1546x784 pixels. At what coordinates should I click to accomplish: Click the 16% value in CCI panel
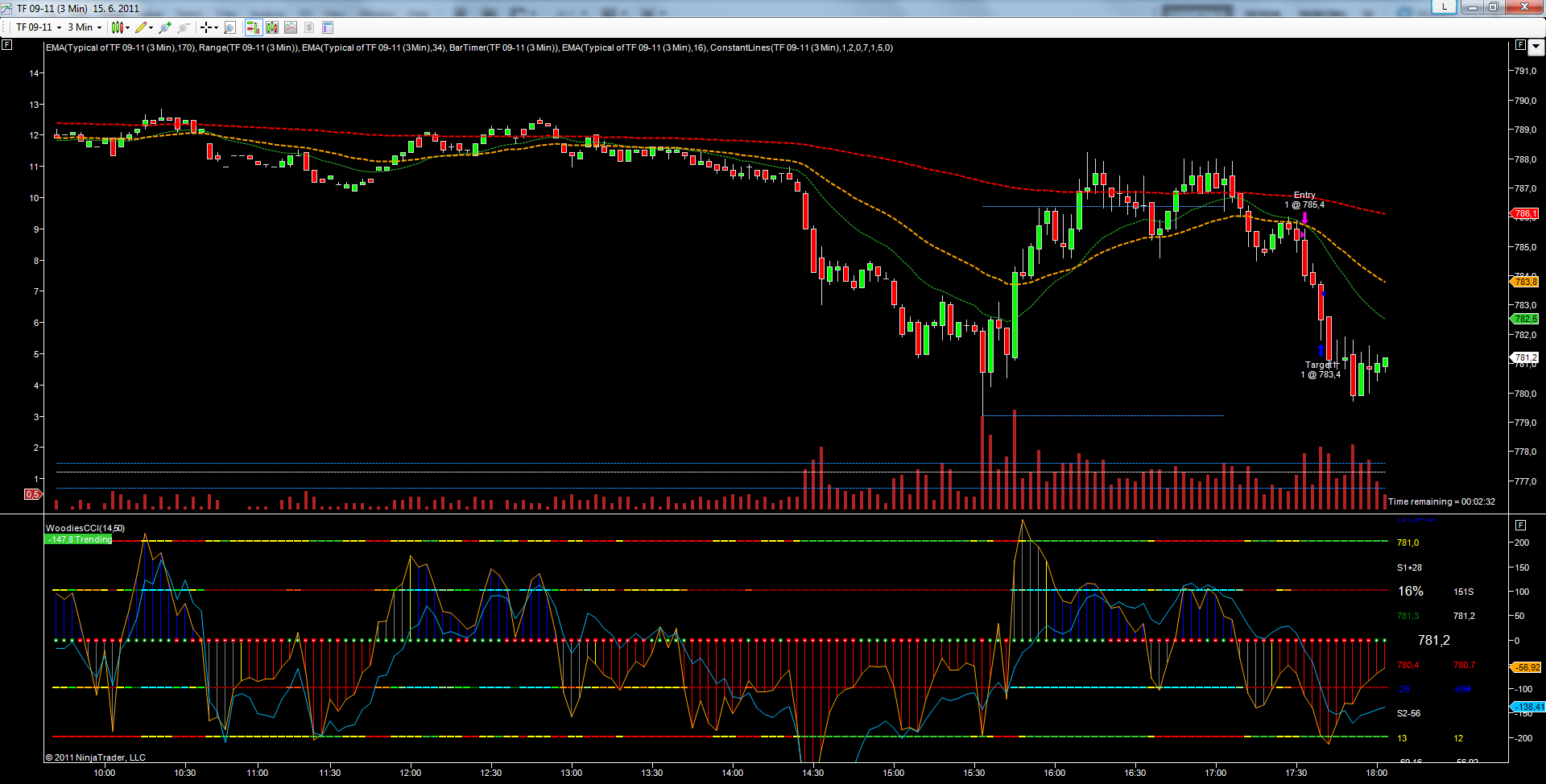point(1410,591)
